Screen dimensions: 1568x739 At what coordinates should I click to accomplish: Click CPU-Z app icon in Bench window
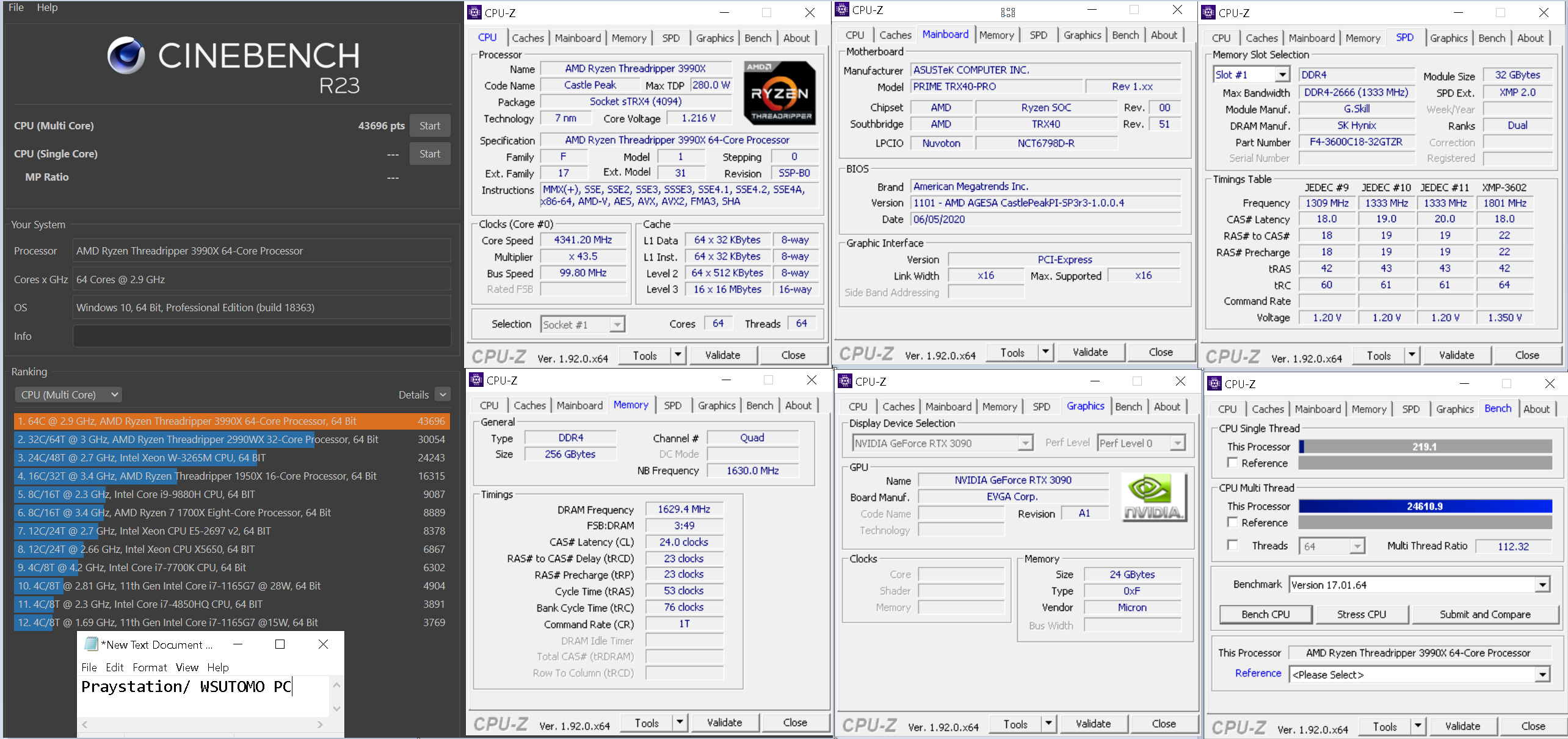click(x=1215, y=383)
